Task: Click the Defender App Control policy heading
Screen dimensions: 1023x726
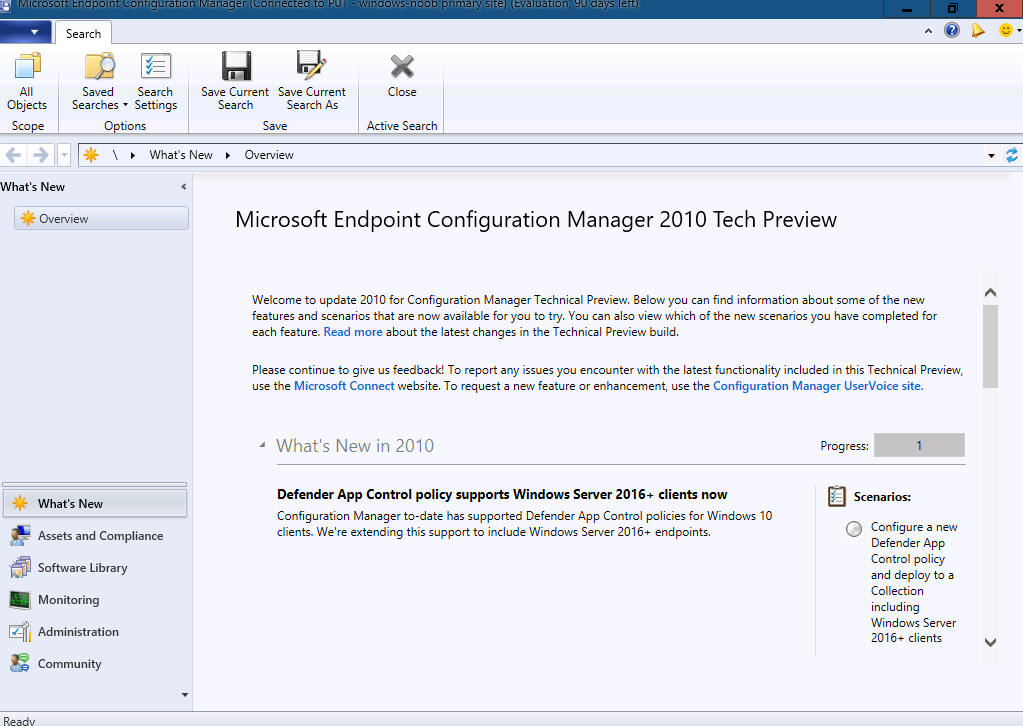Action: click(502, 494)
